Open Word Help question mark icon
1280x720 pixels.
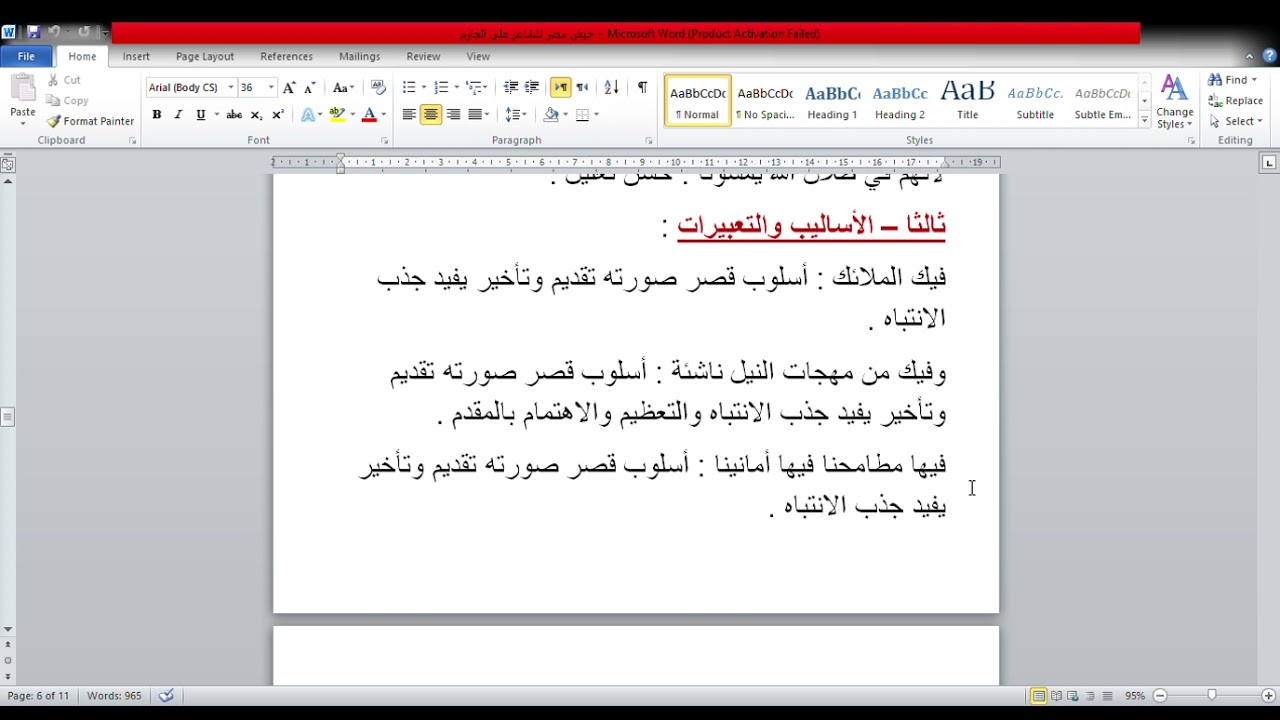pyautogui.click(x=1269, y=56)
